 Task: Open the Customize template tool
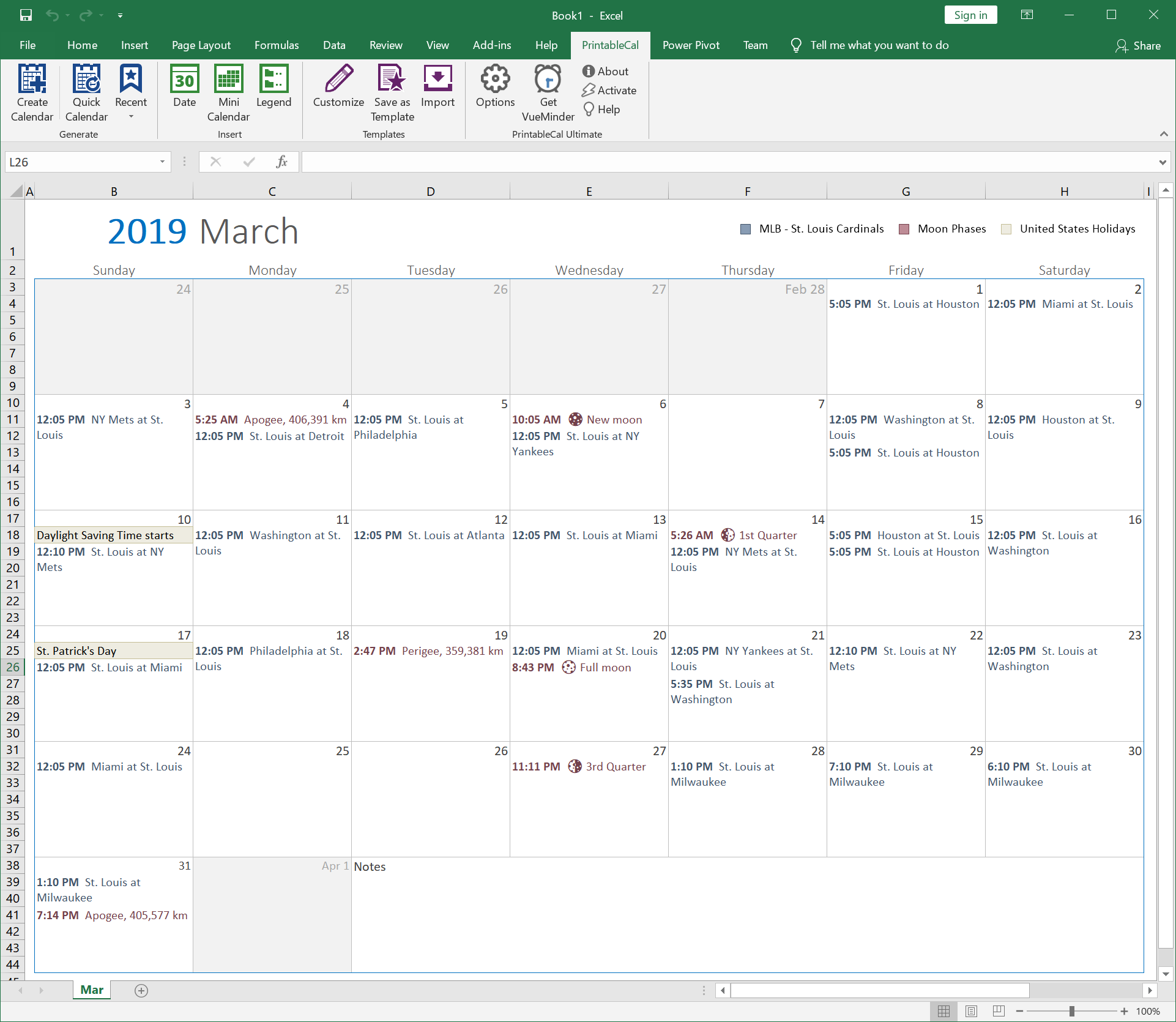(338, 86)
